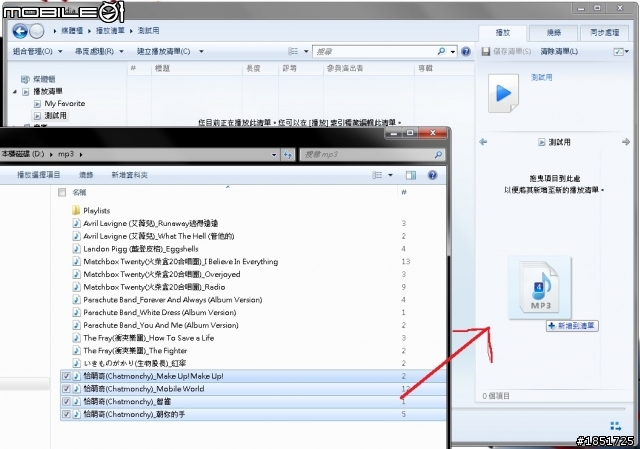
Task: Open Media Player view options dropdown arrow
Action: (x=306, y=51)
